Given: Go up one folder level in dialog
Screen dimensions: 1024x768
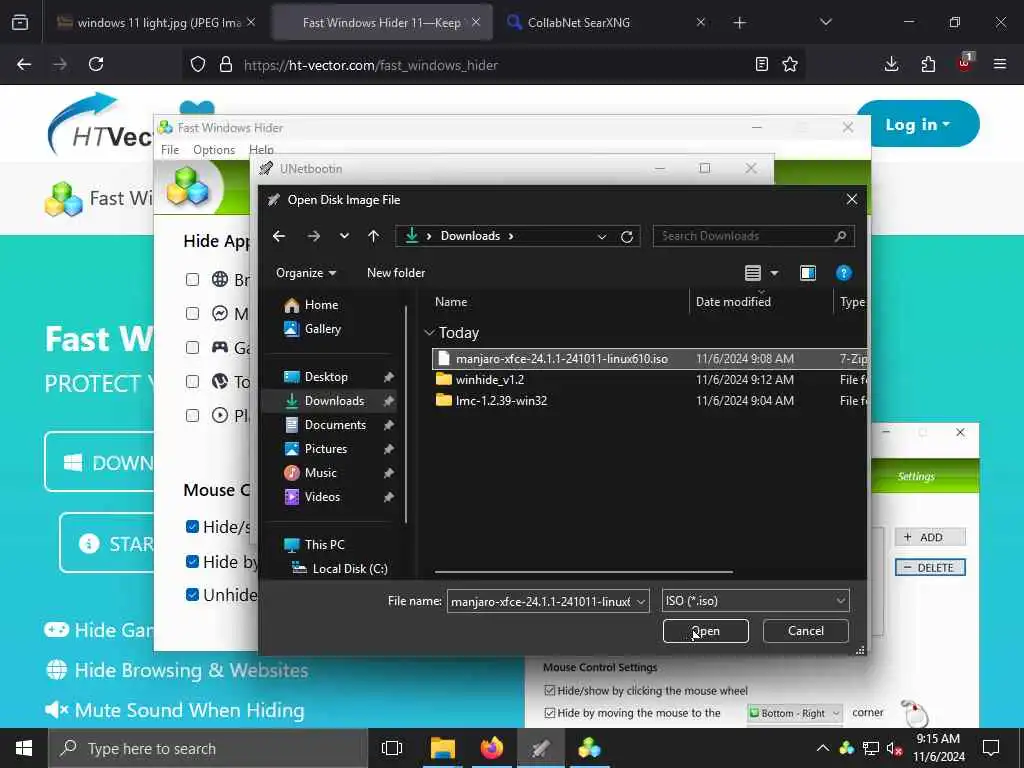Looking at the screenshot, I should click(x=374, y=236).
